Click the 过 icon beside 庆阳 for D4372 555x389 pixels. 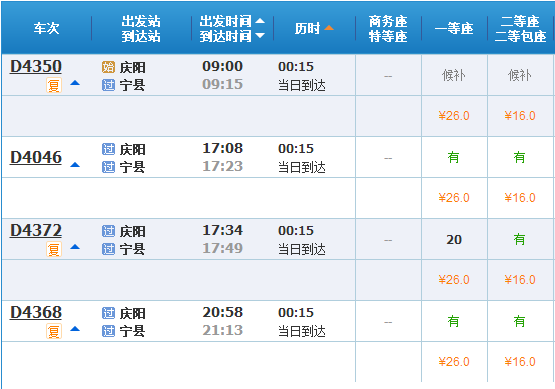coord(108,231)
